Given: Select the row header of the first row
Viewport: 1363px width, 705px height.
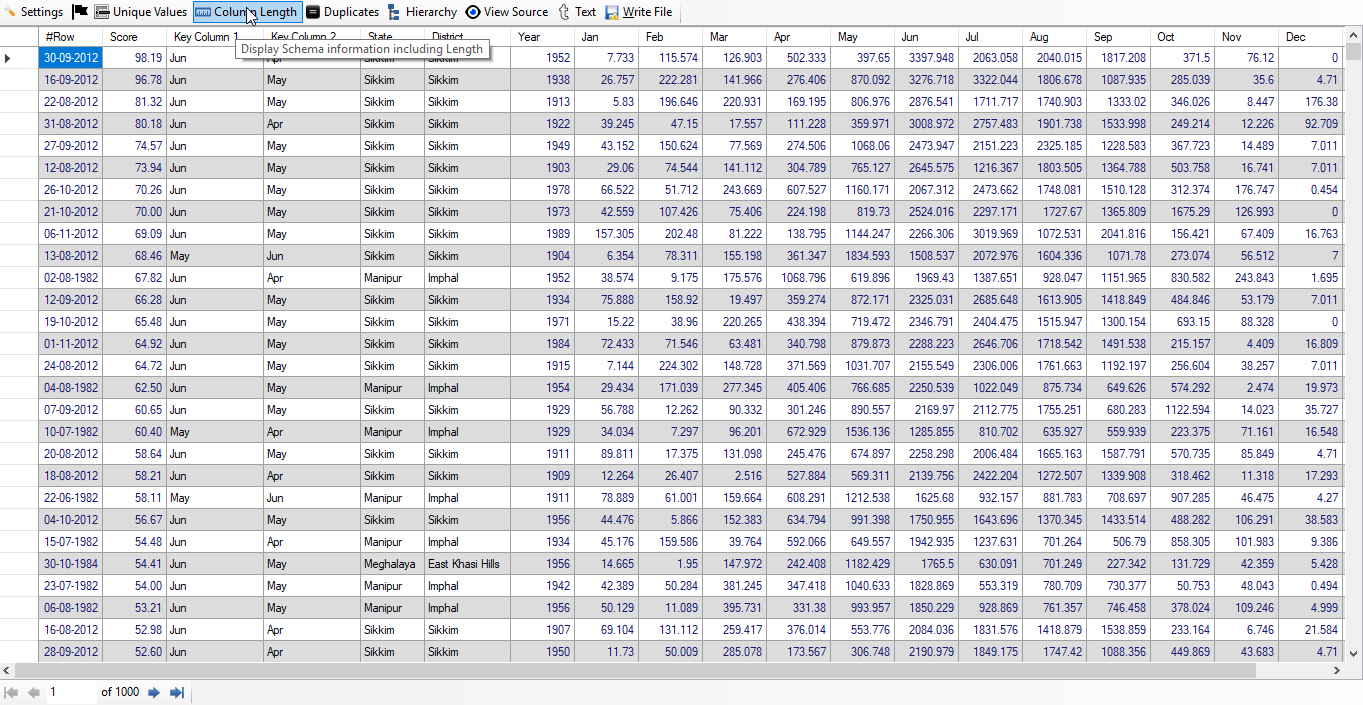Looking at the screenshot, I should [x=19, y=59].
